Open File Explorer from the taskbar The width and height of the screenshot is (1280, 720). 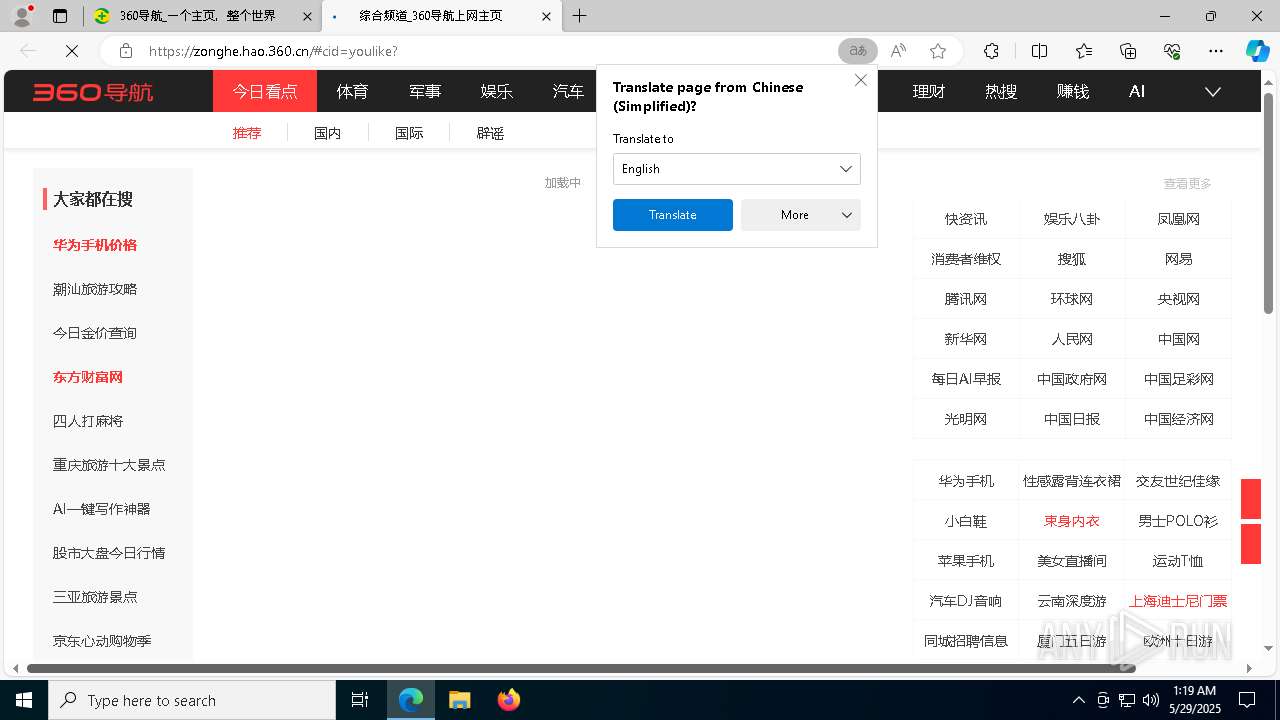tap(459, 700)
